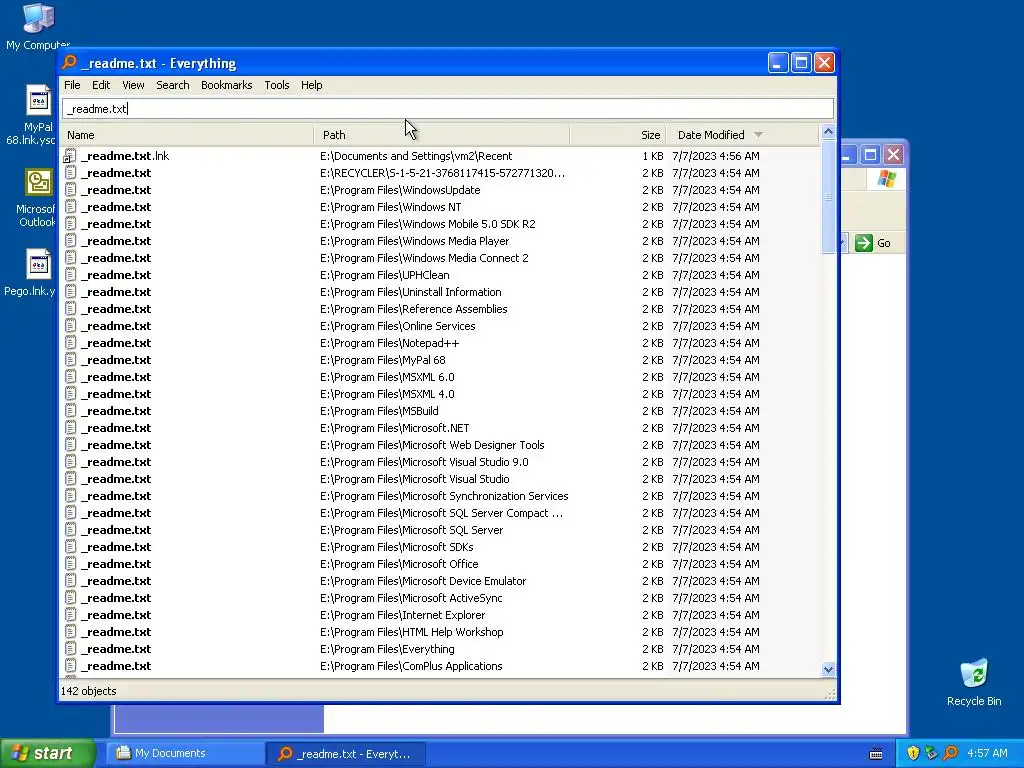This screenshot has height=768, width=1024.
Task: Click the on-screen keyboard taskbar icon
Action: click(876, 754)
